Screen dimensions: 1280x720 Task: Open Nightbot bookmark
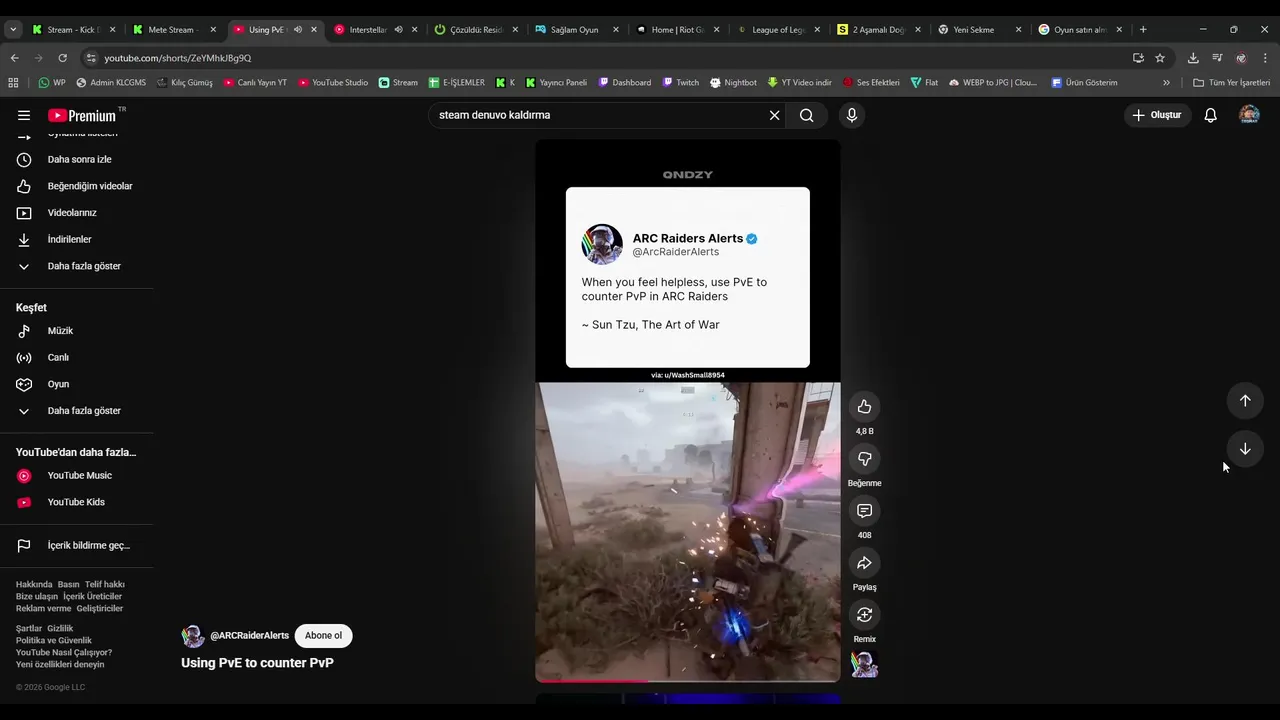click(733, 83)
